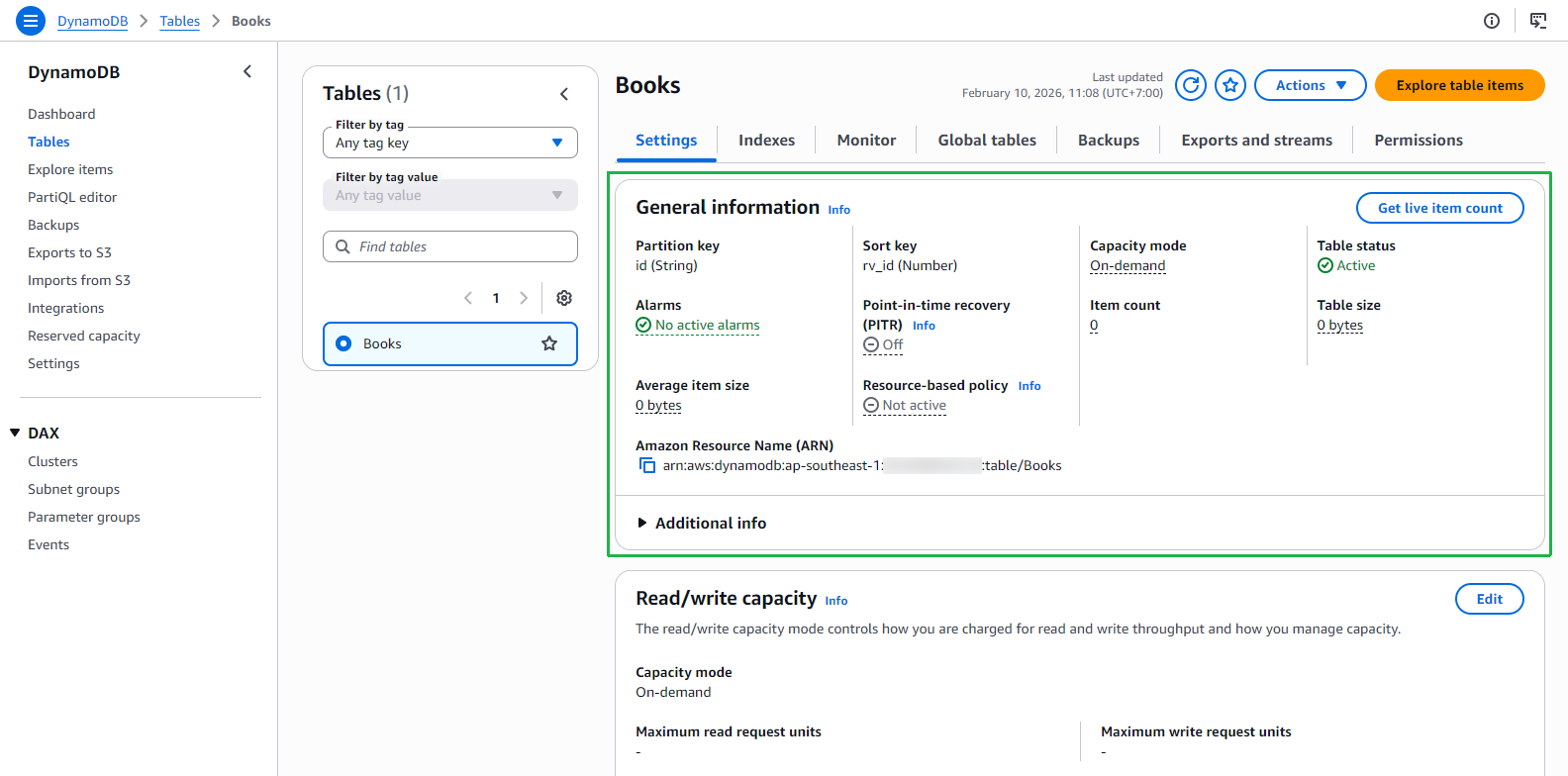This screenshot has height=776, width=1568.
Task: Open DAX Subnet groups page
Action: [73, 489]
